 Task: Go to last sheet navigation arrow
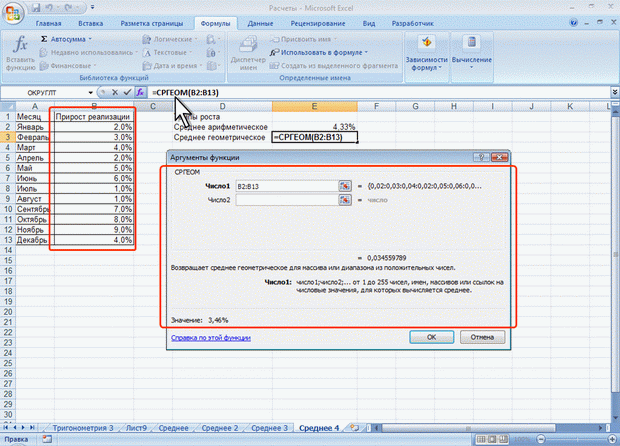tap(32, 427)
